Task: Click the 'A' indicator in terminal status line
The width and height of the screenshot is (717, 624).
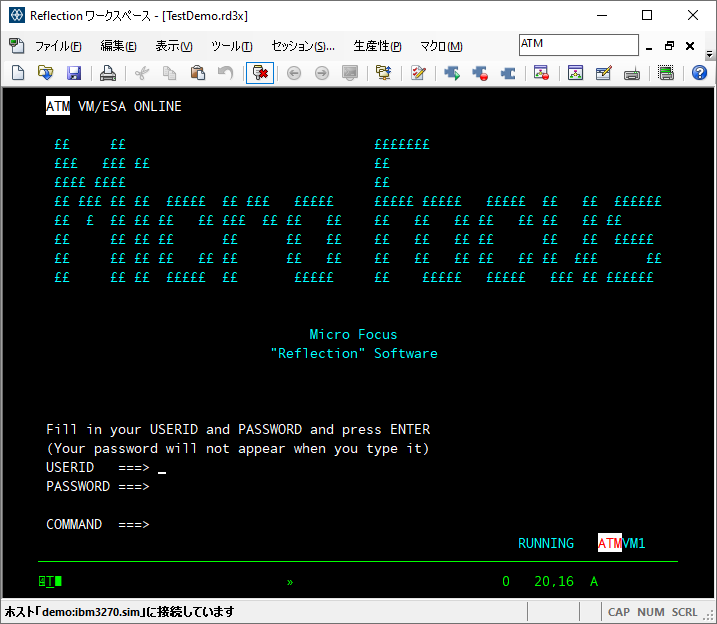Action: [x=594, y=581]
